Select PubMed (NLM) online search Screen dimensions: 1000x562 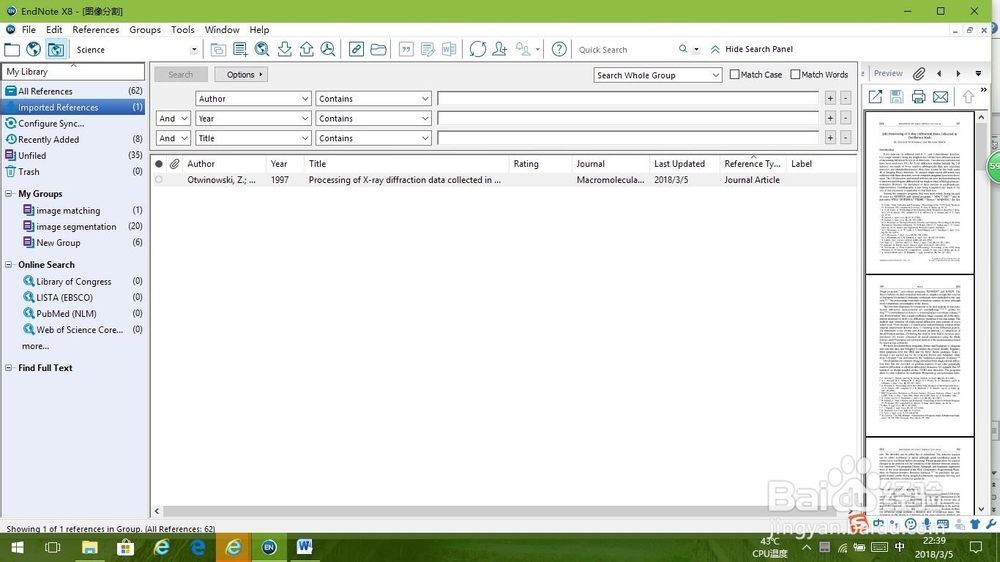(x=66, y=313)
